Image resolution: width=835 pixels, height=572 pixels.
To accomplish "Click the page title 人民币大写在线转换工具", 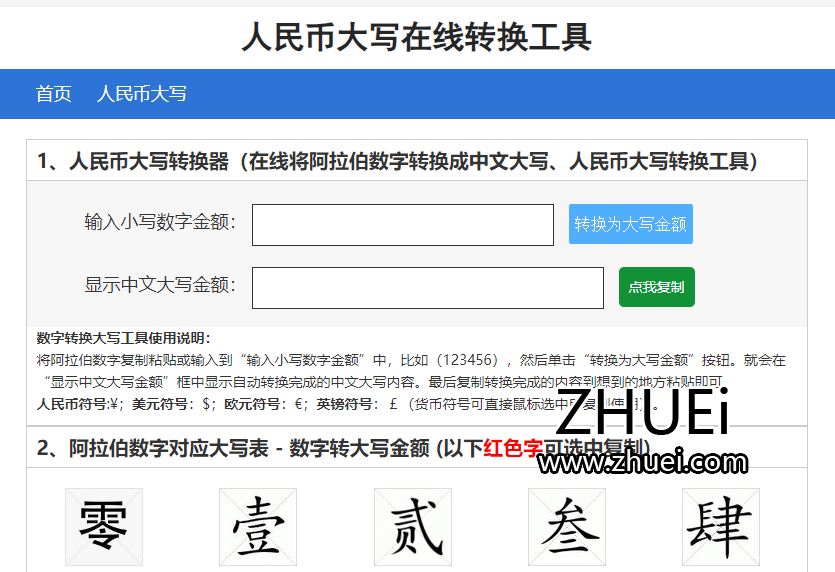I will (417, 37).
